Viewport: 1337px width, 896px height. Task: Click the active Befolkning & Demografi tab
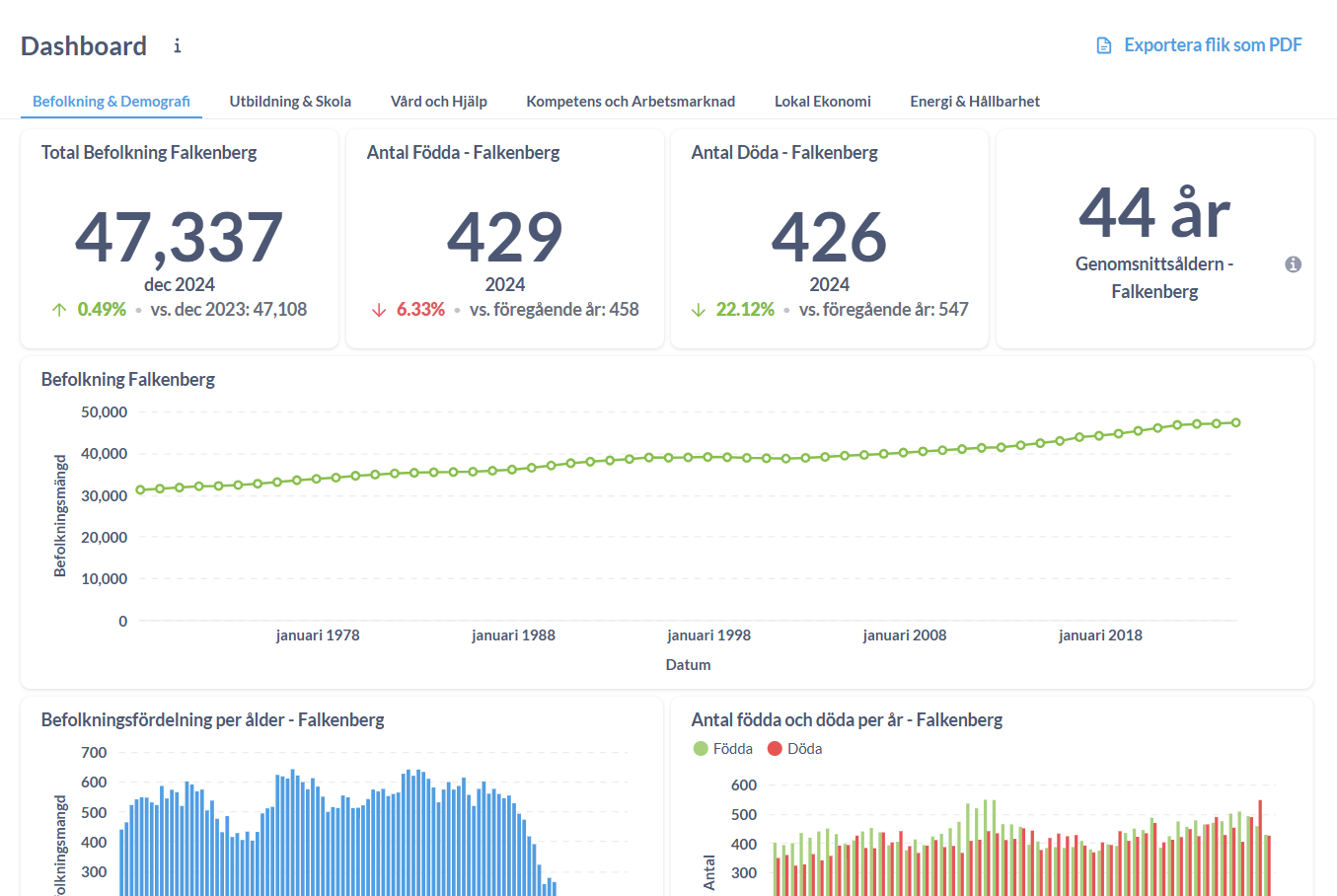(111, 101)
